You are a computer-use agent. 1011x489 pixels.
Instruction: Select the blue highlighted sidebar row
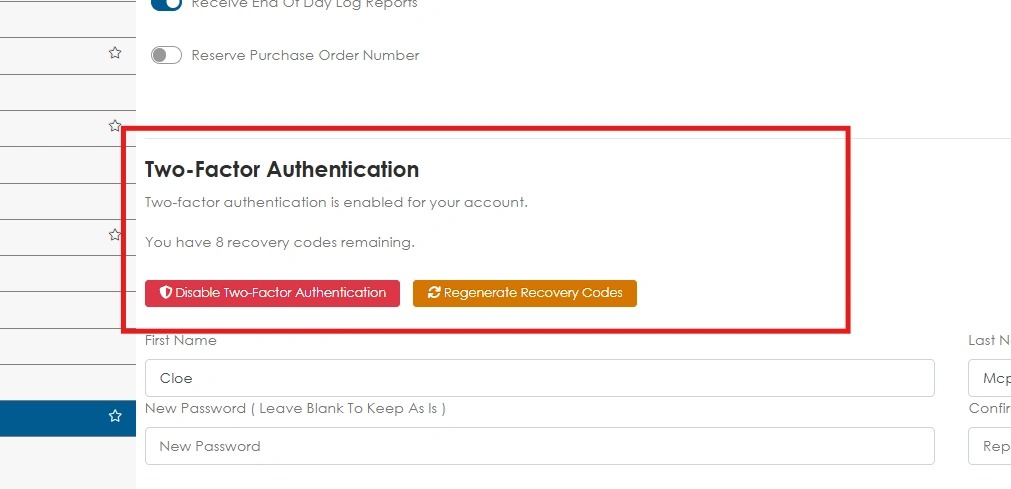point(68,418)
